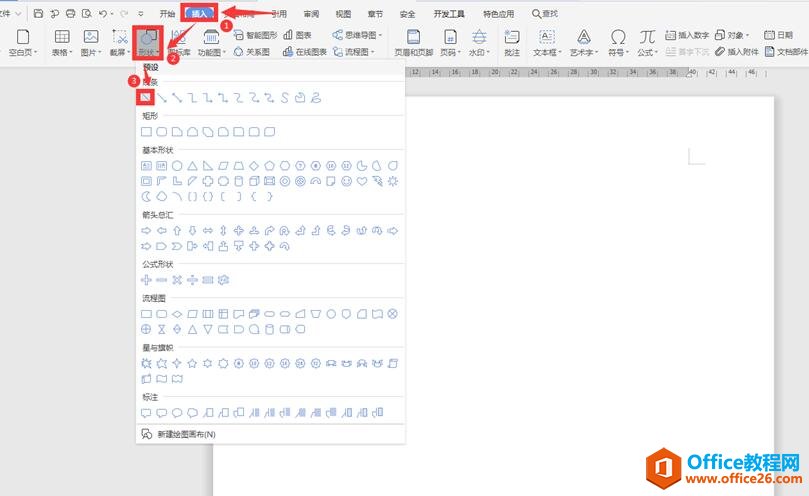Screen dimensions: 809x496
Task: Switch to the 审阅 Review tab
Action: click(311, 13)
